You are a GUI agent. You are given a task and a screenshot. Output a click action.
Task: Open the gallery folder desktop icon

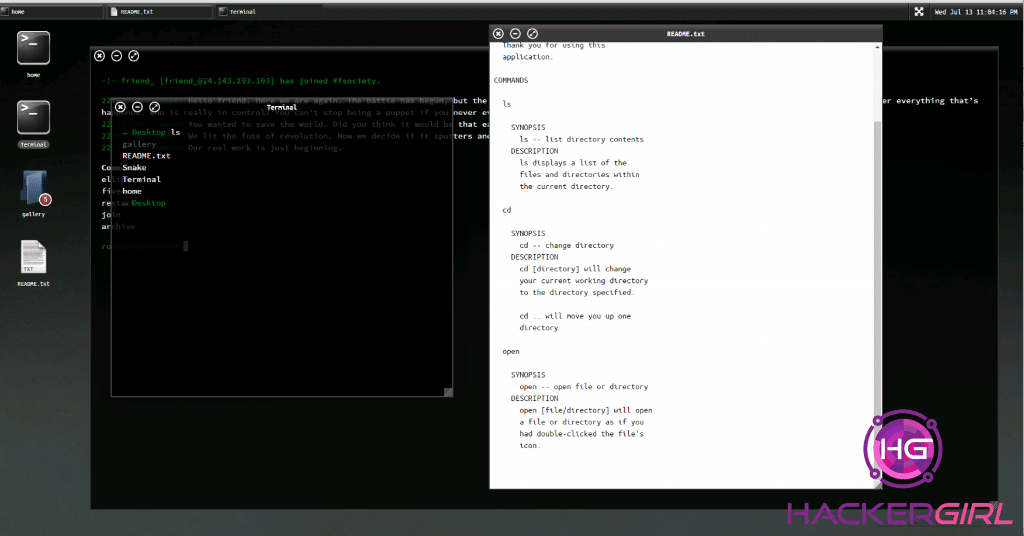coord(34,188)
